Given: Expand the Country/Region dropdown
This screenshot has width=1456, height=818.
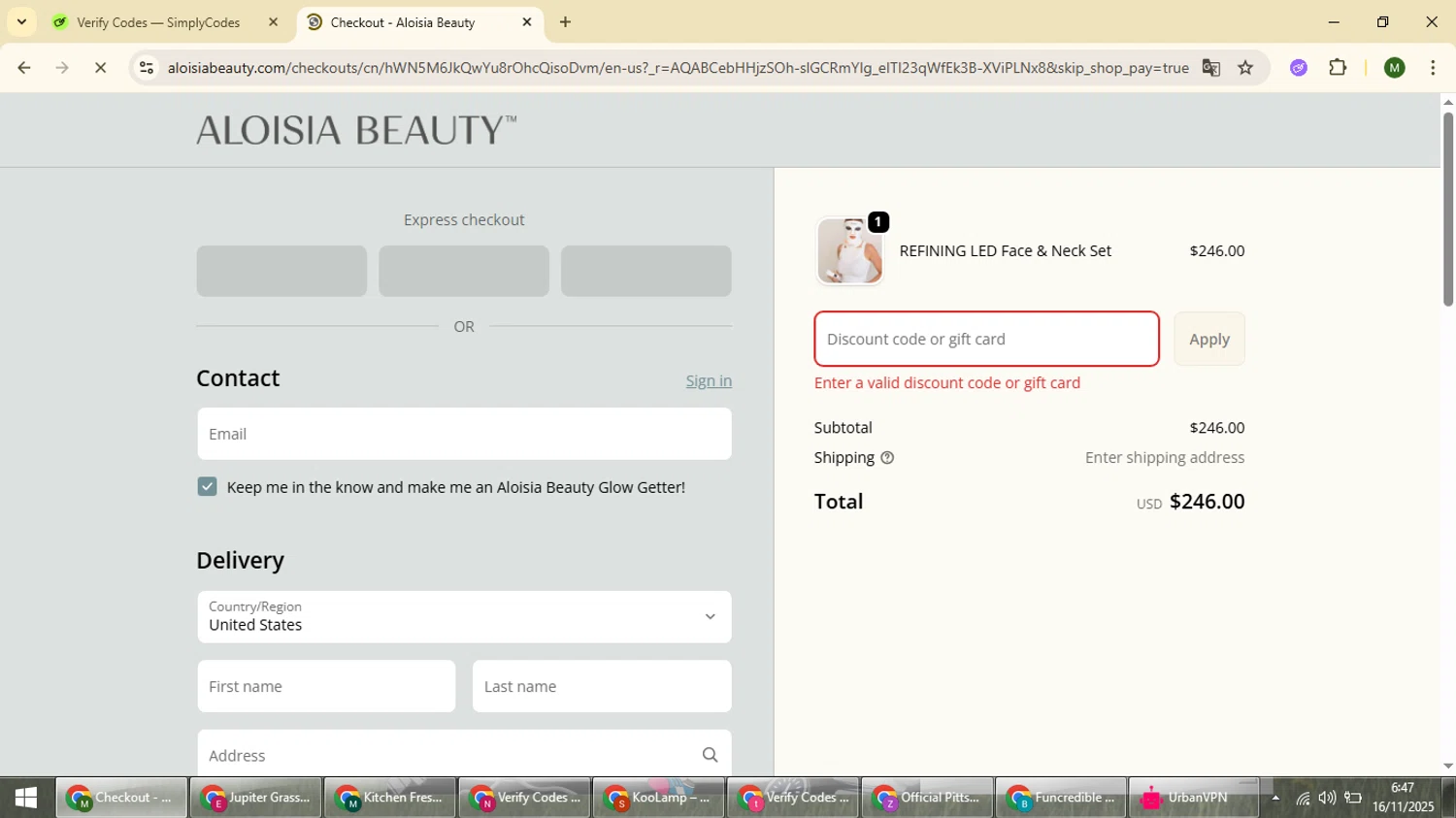Looking at the screenshot, I should [464, 617].
